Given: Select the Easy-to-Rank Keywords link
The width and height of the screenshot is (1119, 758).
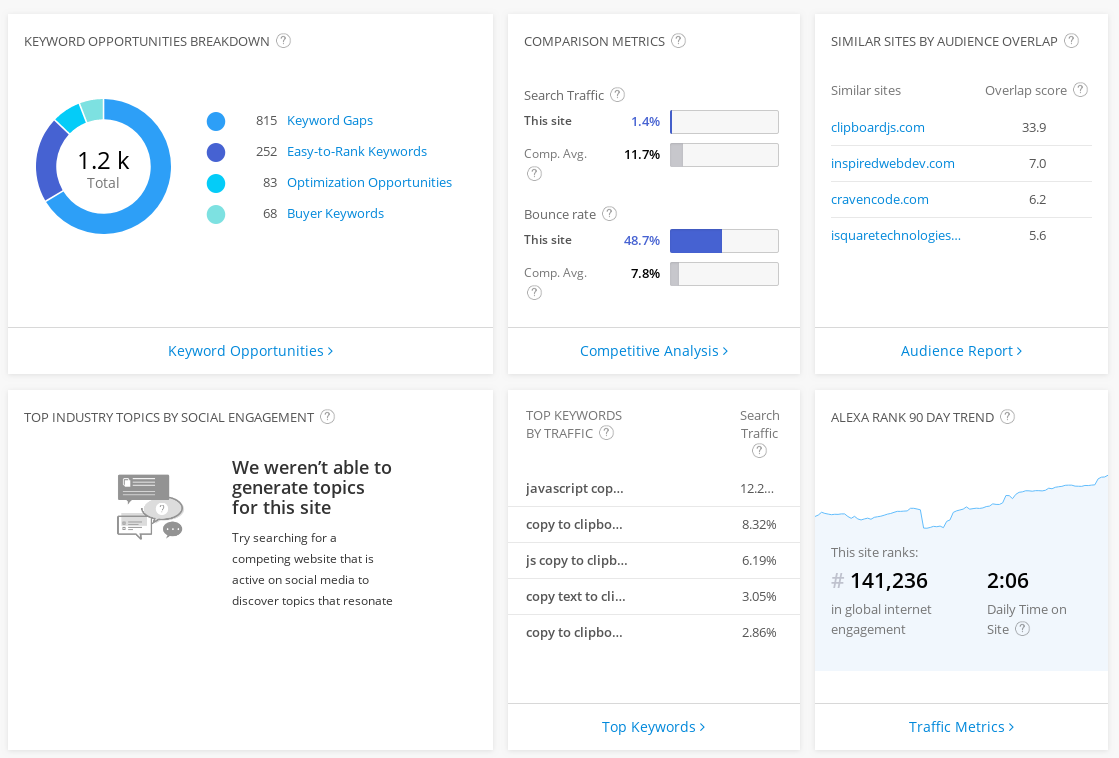Looking at the screenshot, I should (x=358, y=151).
